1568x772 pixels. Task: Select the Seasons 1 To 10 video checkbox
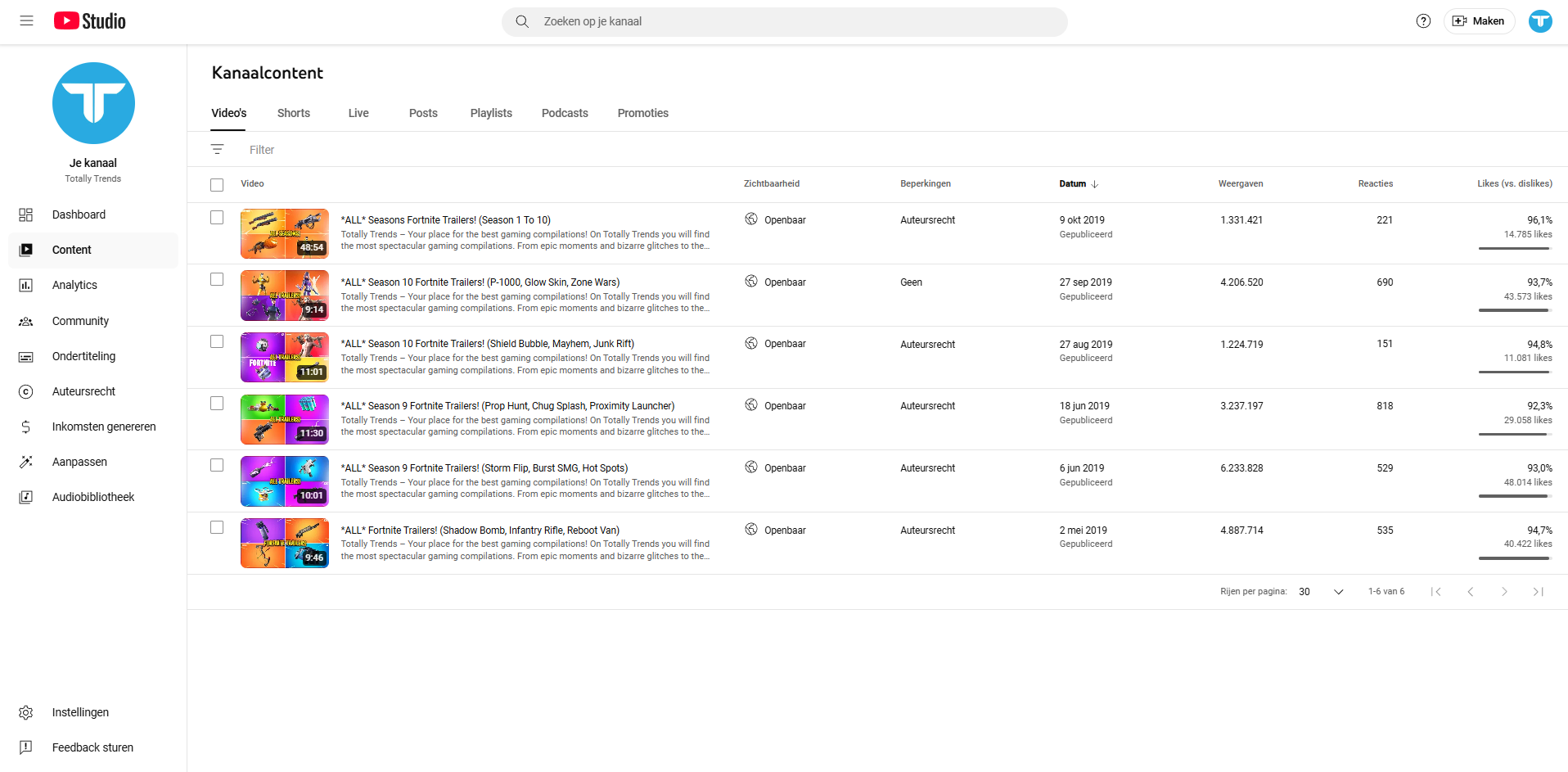tap(217, 217)
